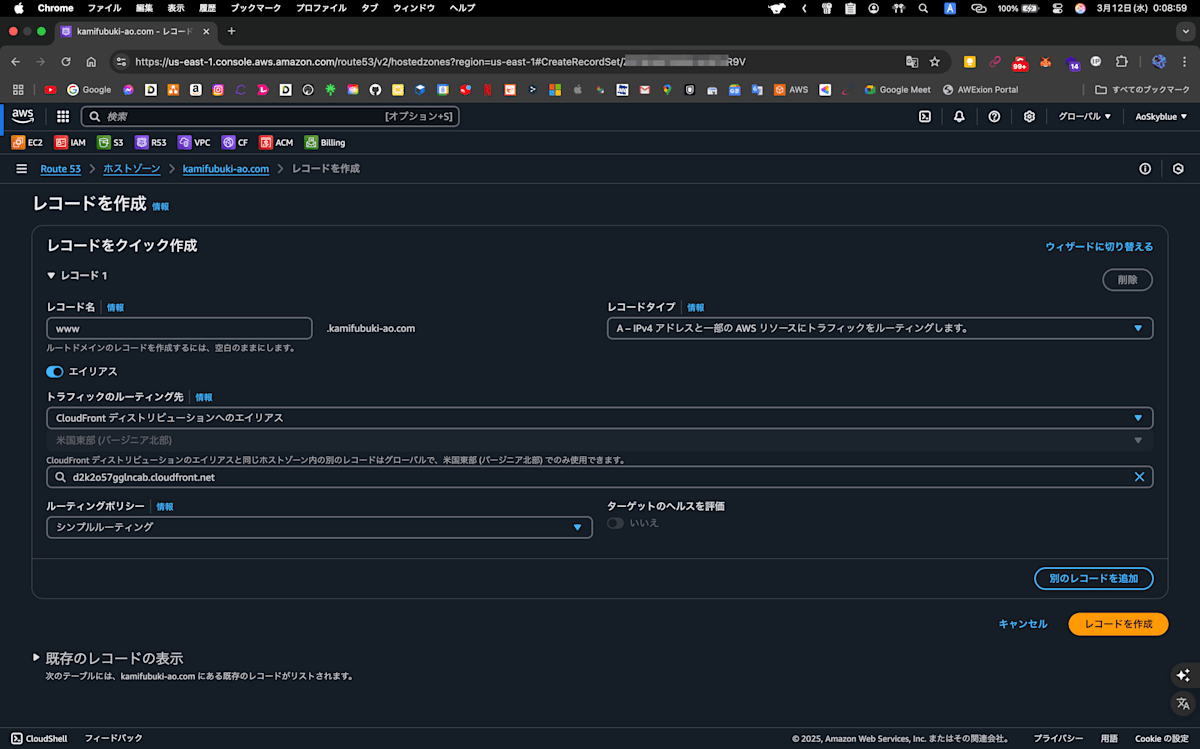
Task: Open the AWS services grid menu
Action: click(x=63, y=116)
